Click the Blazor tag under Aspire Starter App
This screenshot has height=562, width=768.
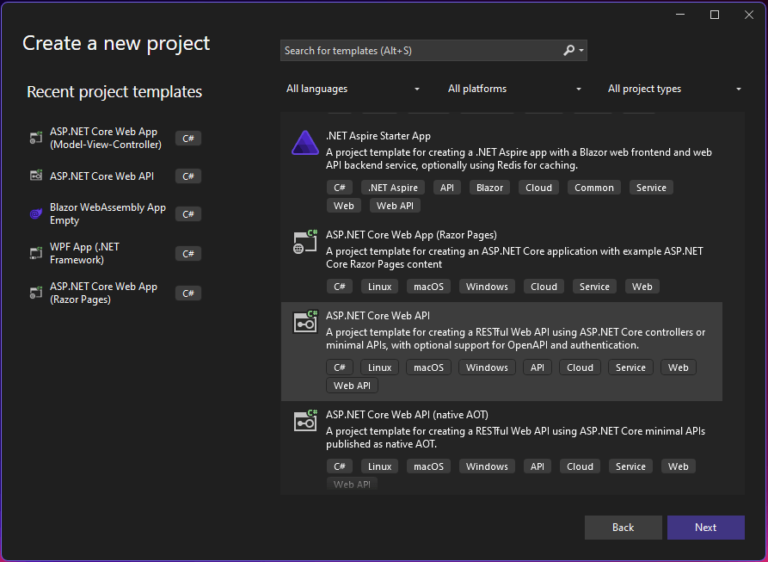[489, 188]
